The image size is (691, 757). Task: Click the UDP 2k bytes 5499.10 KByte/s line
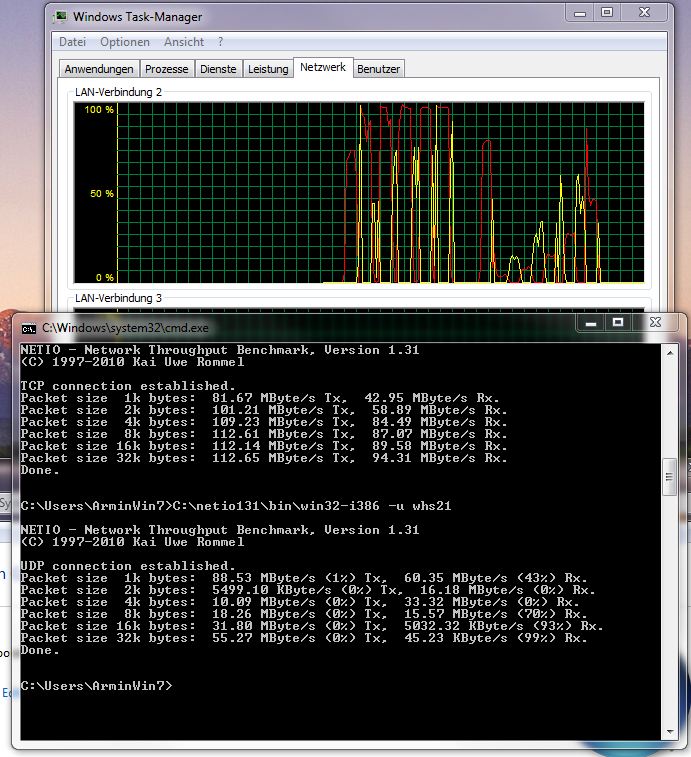(308, 590)
